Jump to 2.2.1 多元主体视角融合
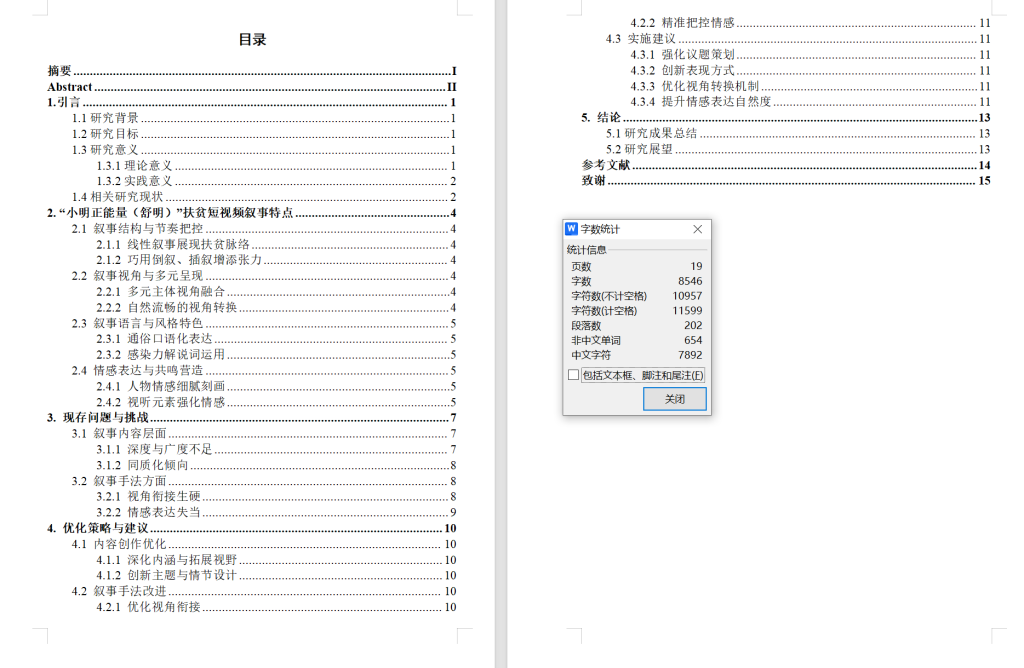Viewport: 1024px width, 668px height. tap(168, 292)
